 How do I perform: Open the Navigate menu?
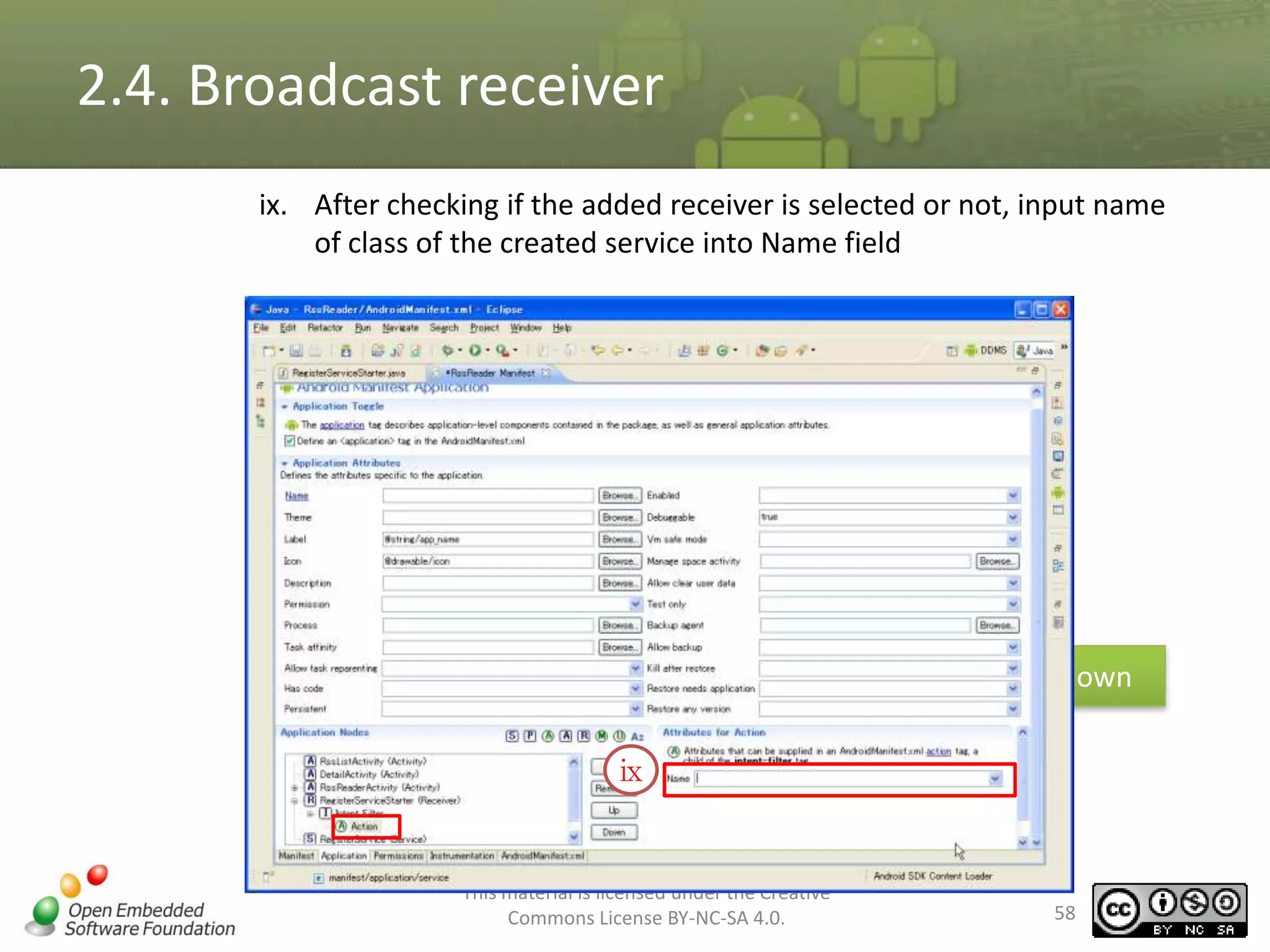pyautogui.click(x=401, y=328)
